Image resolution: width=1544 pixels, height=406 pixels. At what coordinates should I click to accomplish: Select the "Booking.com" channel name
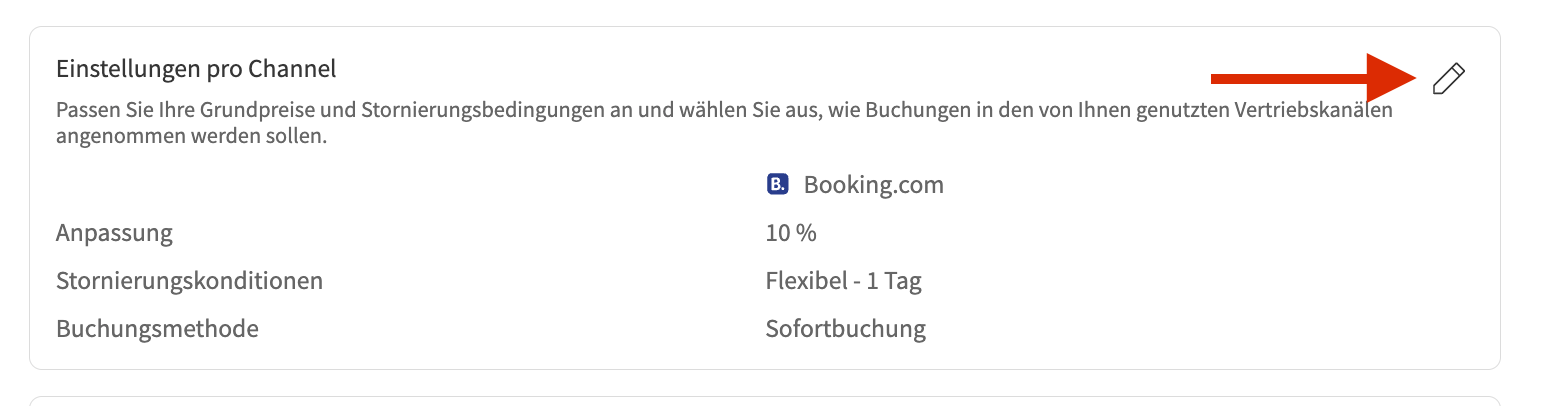point(873,185)
